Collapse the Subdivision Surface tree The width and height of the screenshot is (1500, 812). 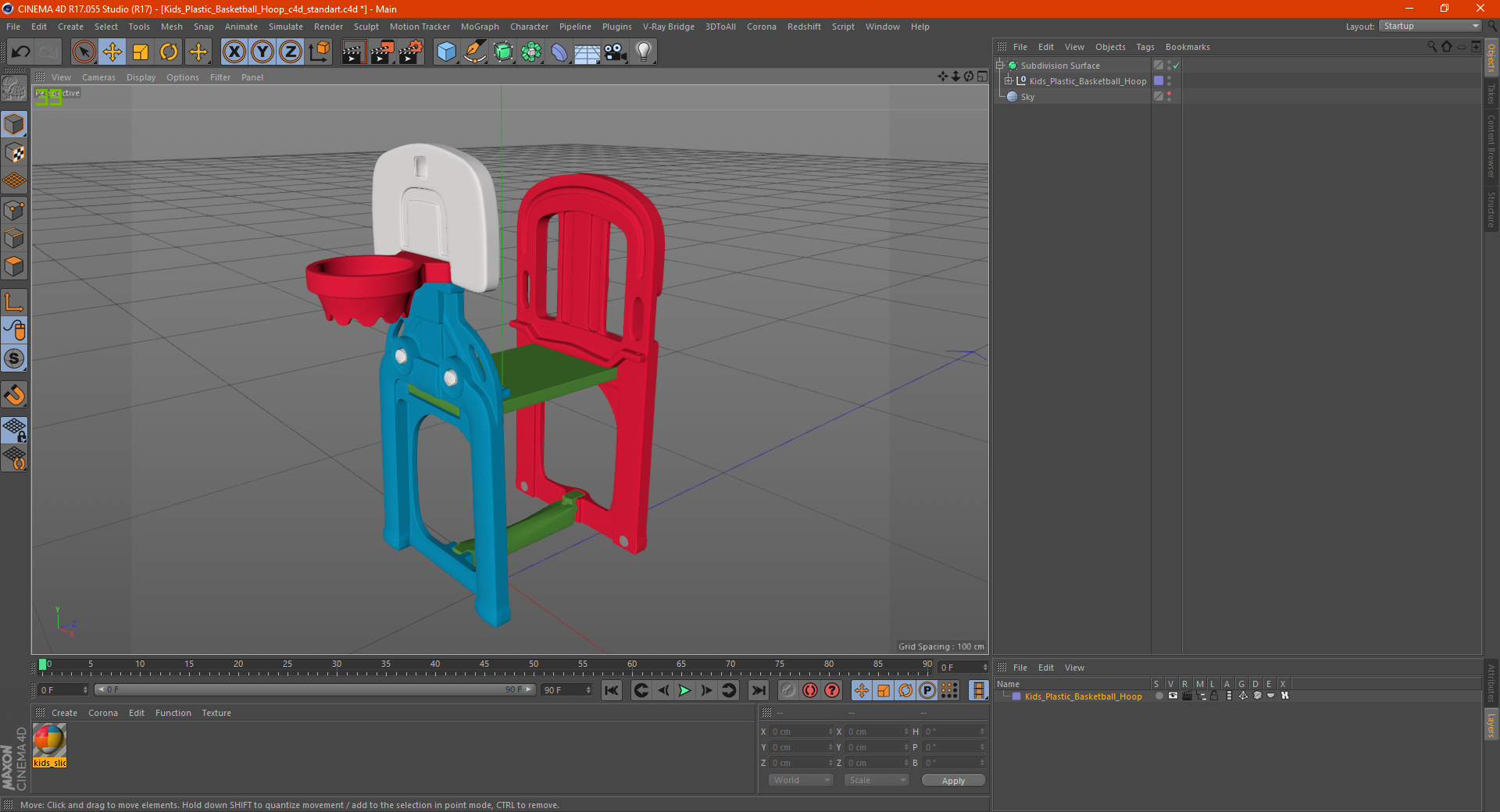[x=999, y=66]
